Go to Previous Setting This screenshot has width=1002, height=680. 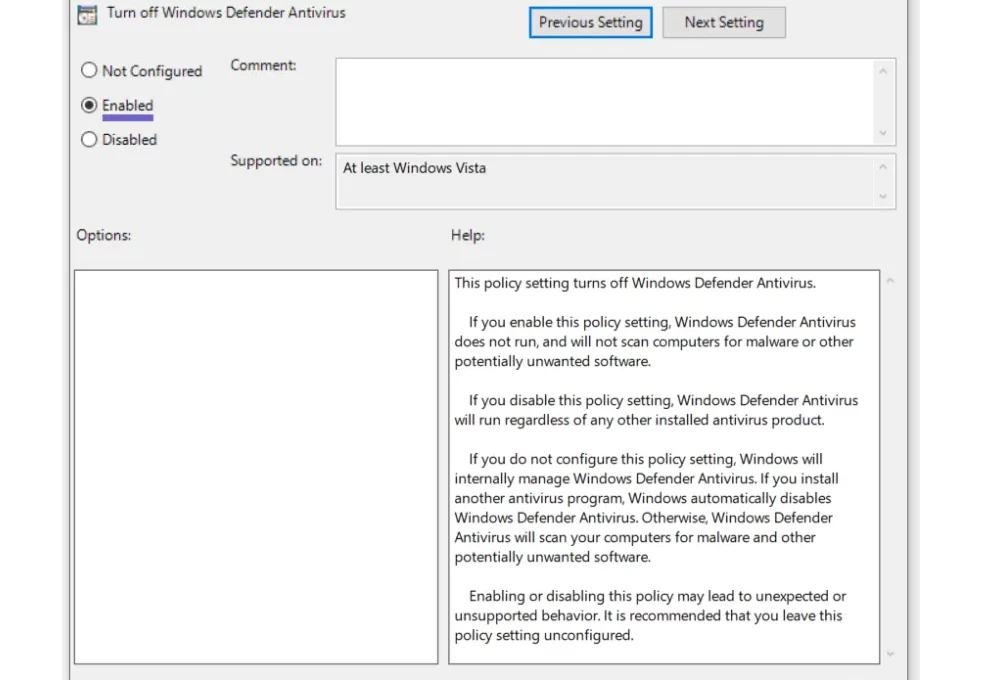(x=590, y=22)
